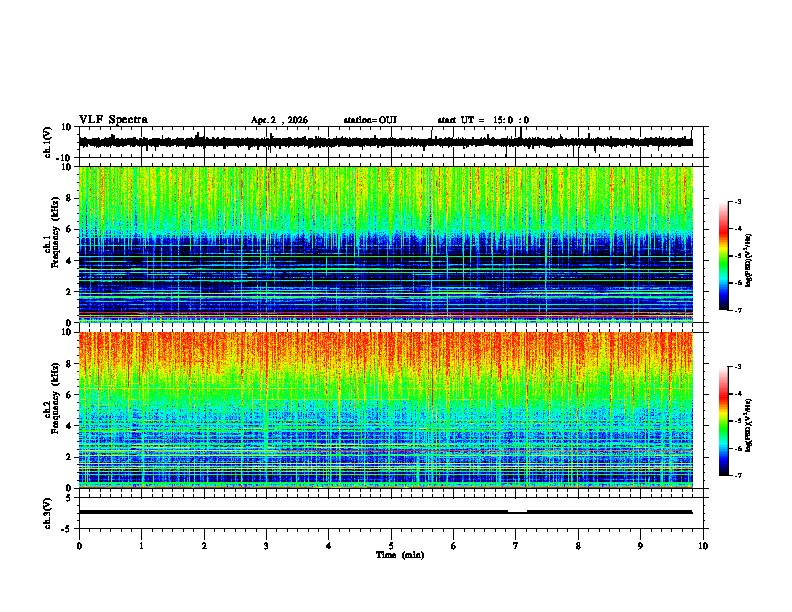Click the "station=OUI" label

point(370,120)
